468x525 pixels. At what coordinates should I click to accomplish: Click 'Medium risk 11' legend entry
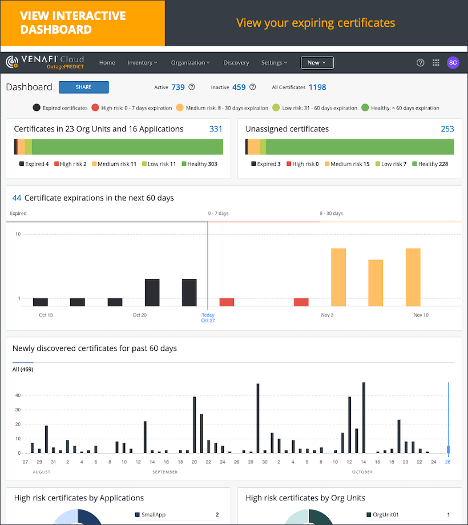[114, 164]
